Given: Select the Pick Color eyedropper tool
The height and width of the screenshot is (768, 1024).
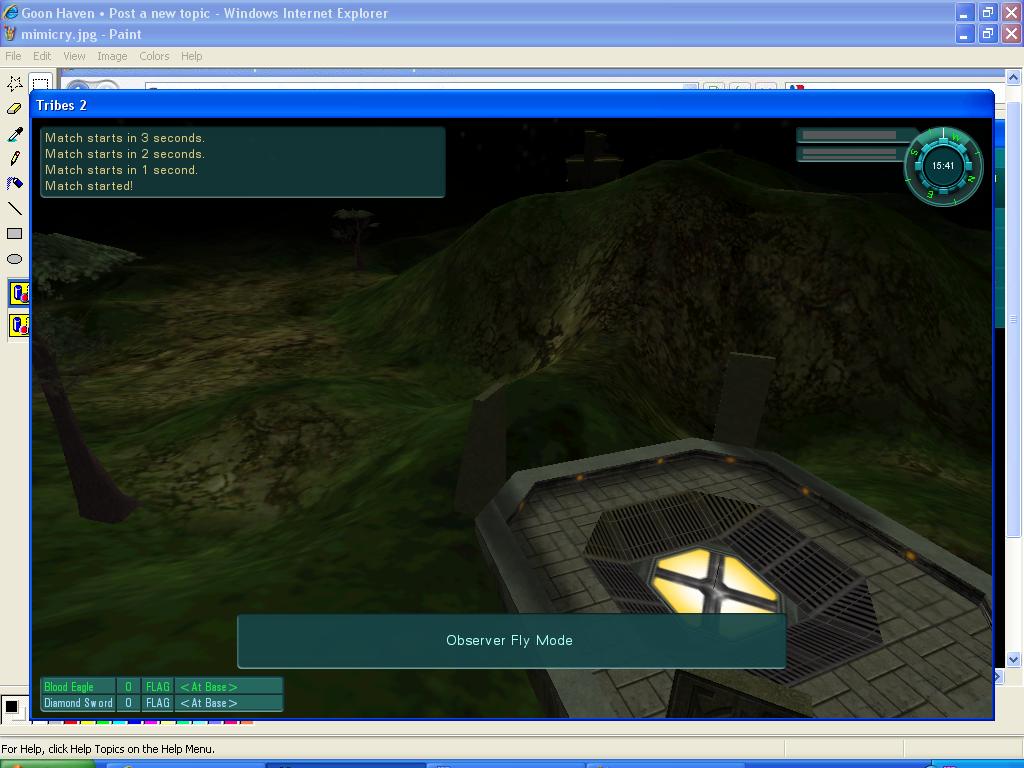Looking at the screenshot, I should [x=14, y=134].
